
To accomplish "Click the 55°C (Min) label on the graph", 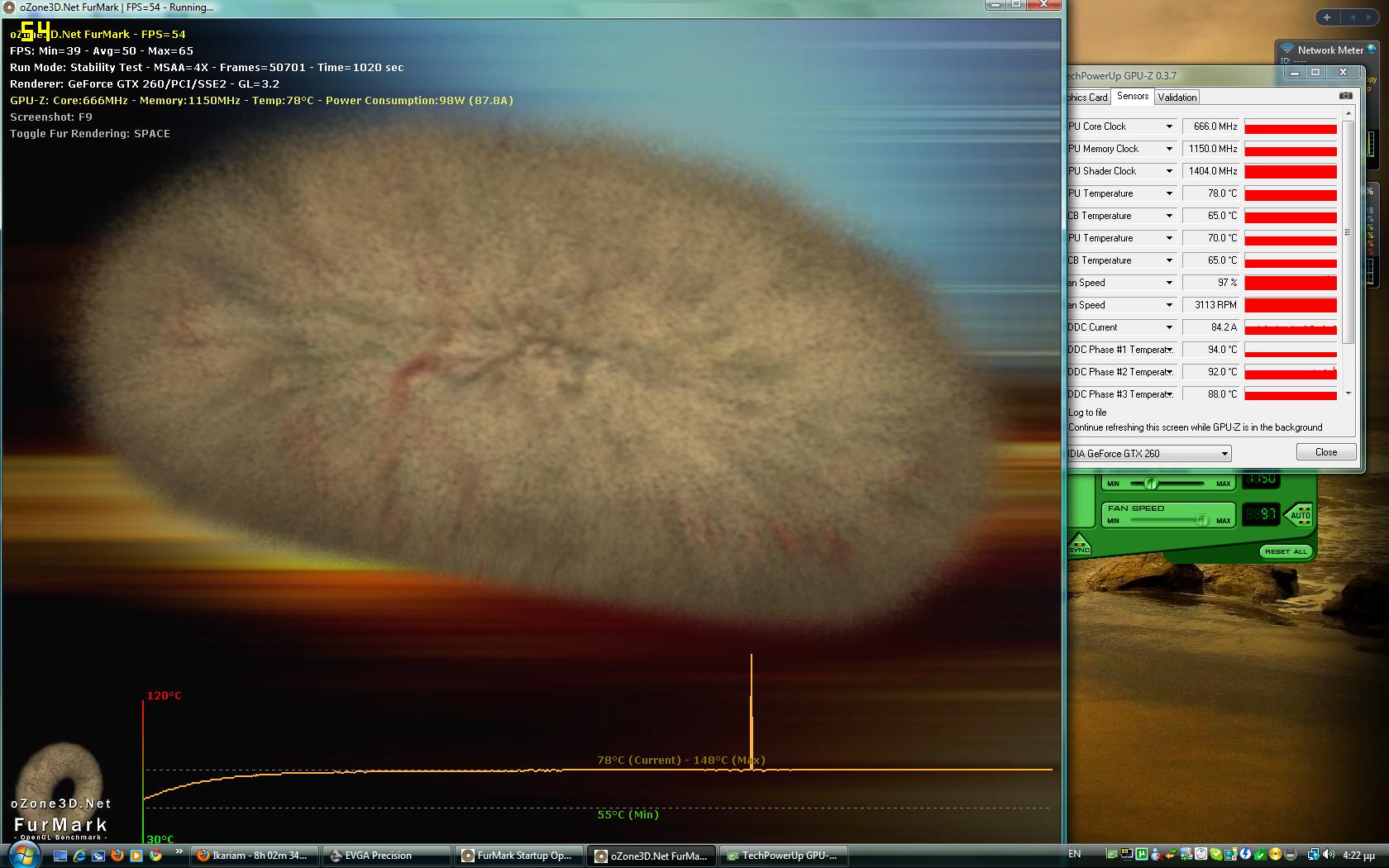I will (x=628, y=814).
